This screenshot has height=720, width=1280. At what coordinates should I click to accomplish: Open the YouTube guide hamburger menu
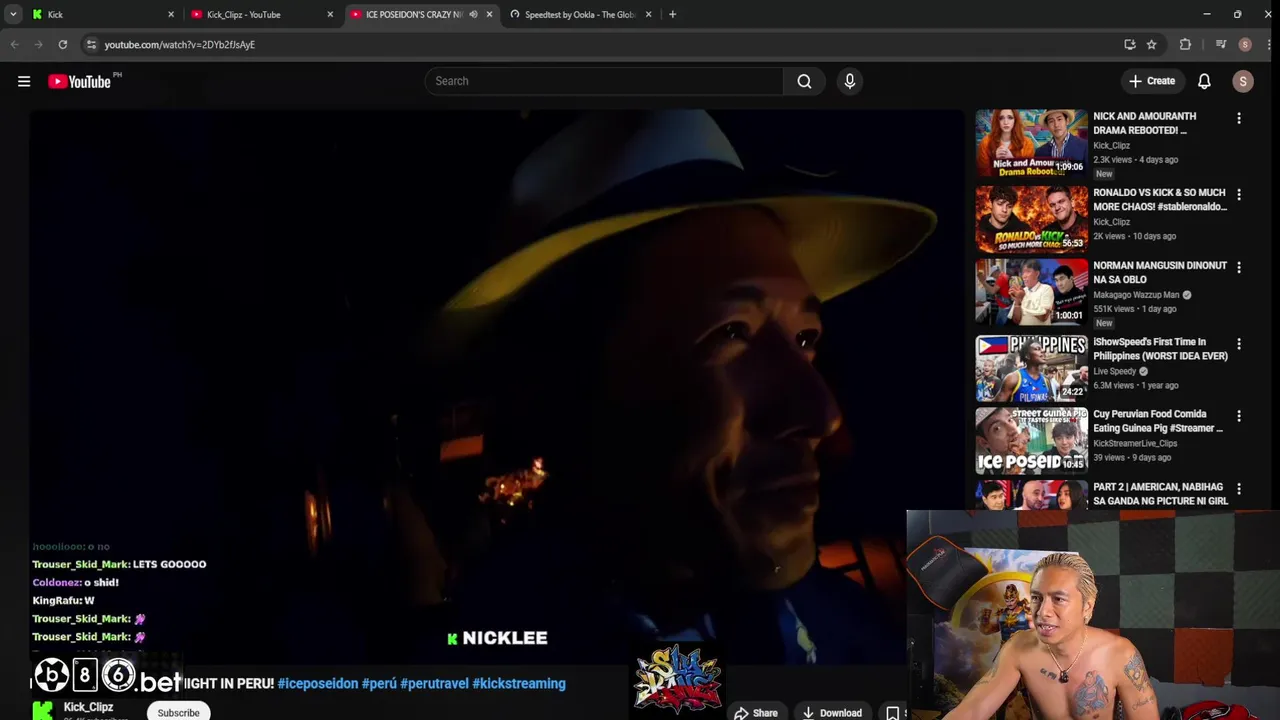(x=24, y=81)
